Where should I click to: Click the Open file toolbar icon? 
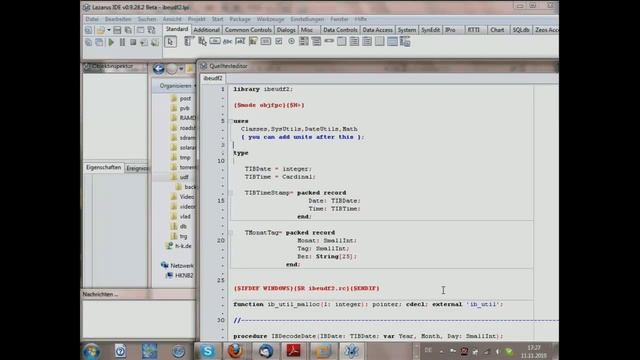click(100, 30)
